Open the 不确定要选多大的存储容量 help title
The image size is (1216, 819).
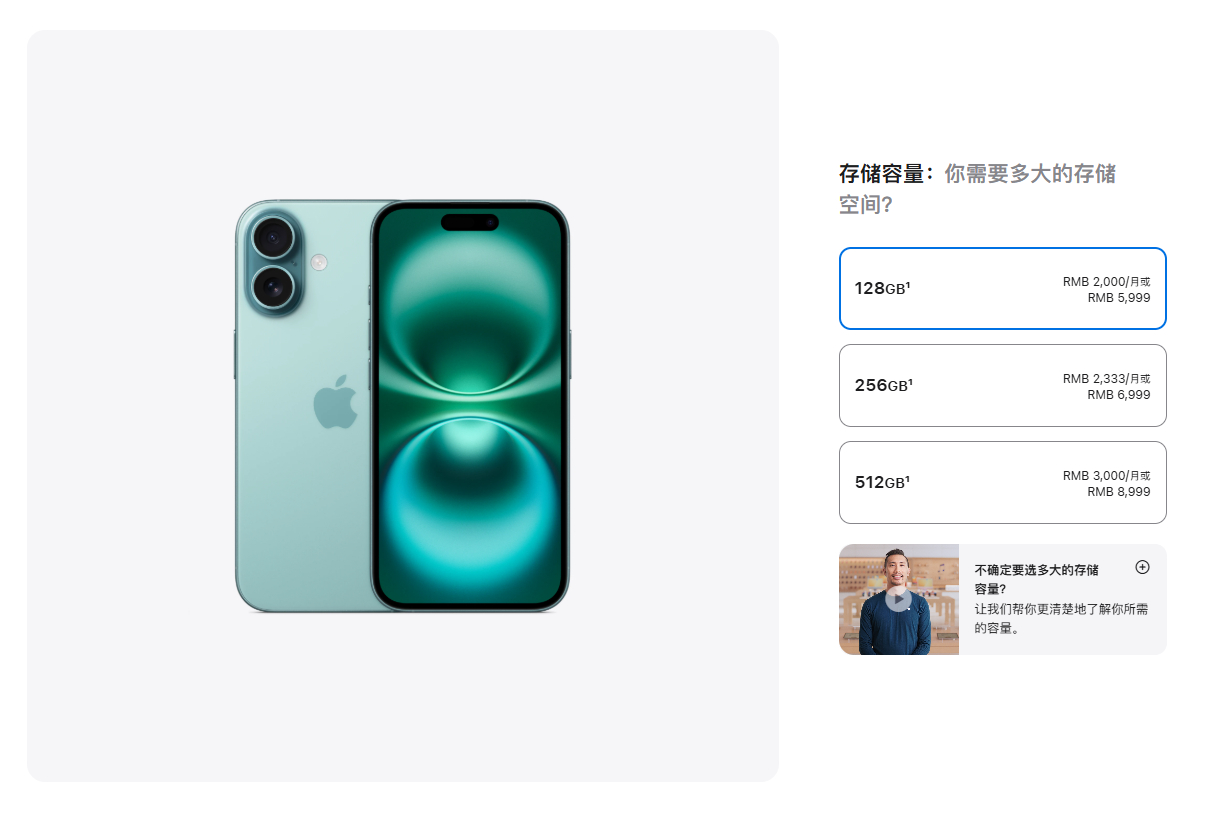(x=1036, y=579)
